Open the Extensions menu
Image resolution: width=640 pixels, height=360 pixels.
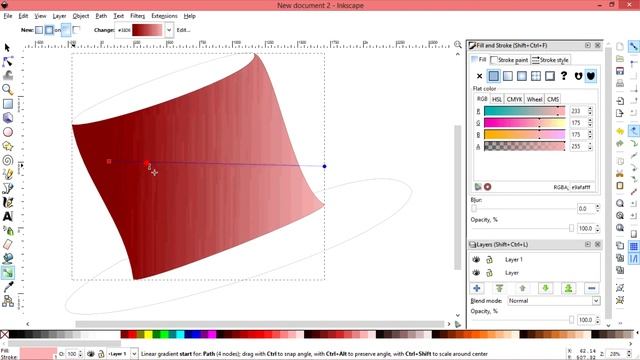(164, 16)
